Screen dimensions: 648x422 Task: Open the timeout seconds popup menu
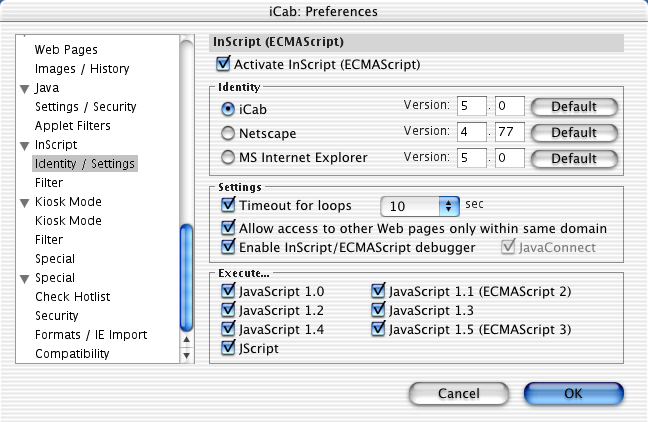[x=420, y=206]
